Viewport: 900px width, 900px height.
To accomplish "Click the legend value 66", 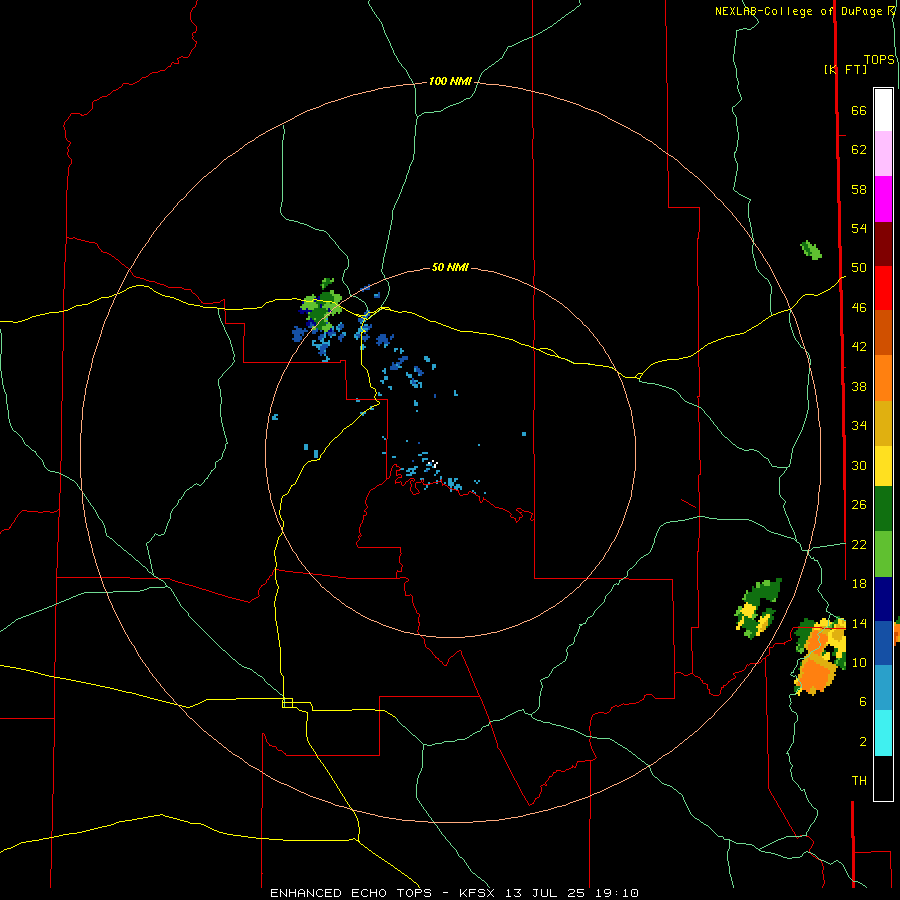I will (859, 110).
